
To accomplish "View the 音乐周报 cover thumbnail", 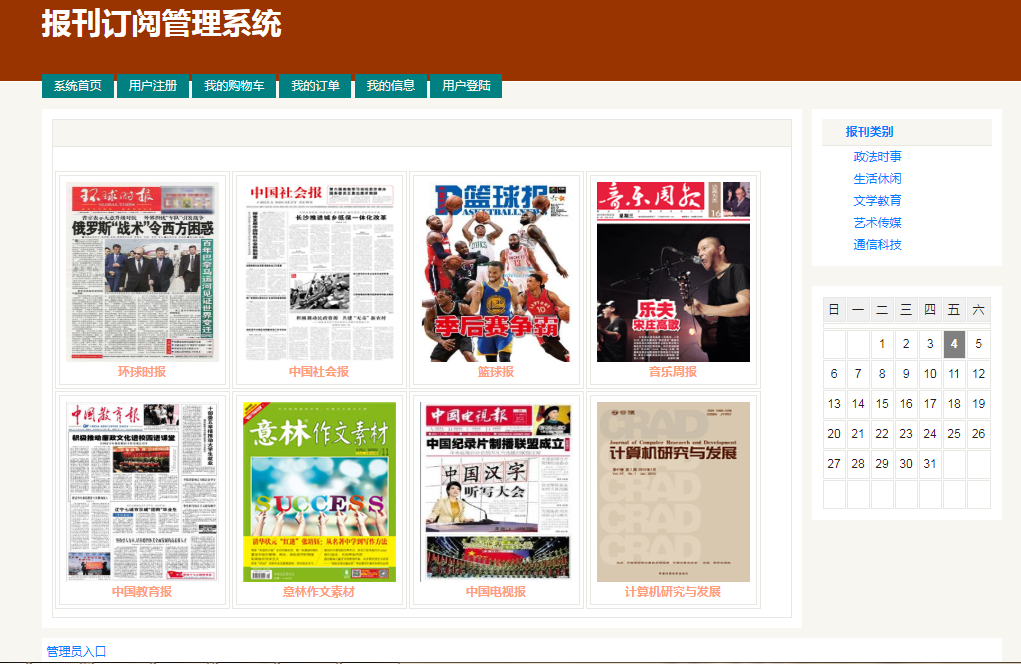I will 673,271.
